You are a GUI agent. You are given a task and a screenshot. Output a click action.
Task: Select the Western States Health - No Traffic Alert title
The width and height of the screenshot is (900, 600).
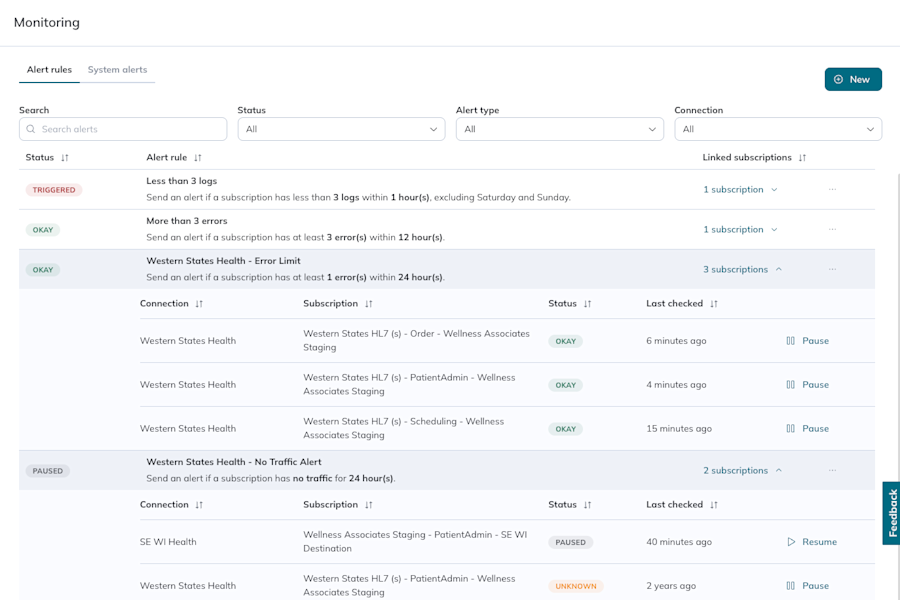234,462
